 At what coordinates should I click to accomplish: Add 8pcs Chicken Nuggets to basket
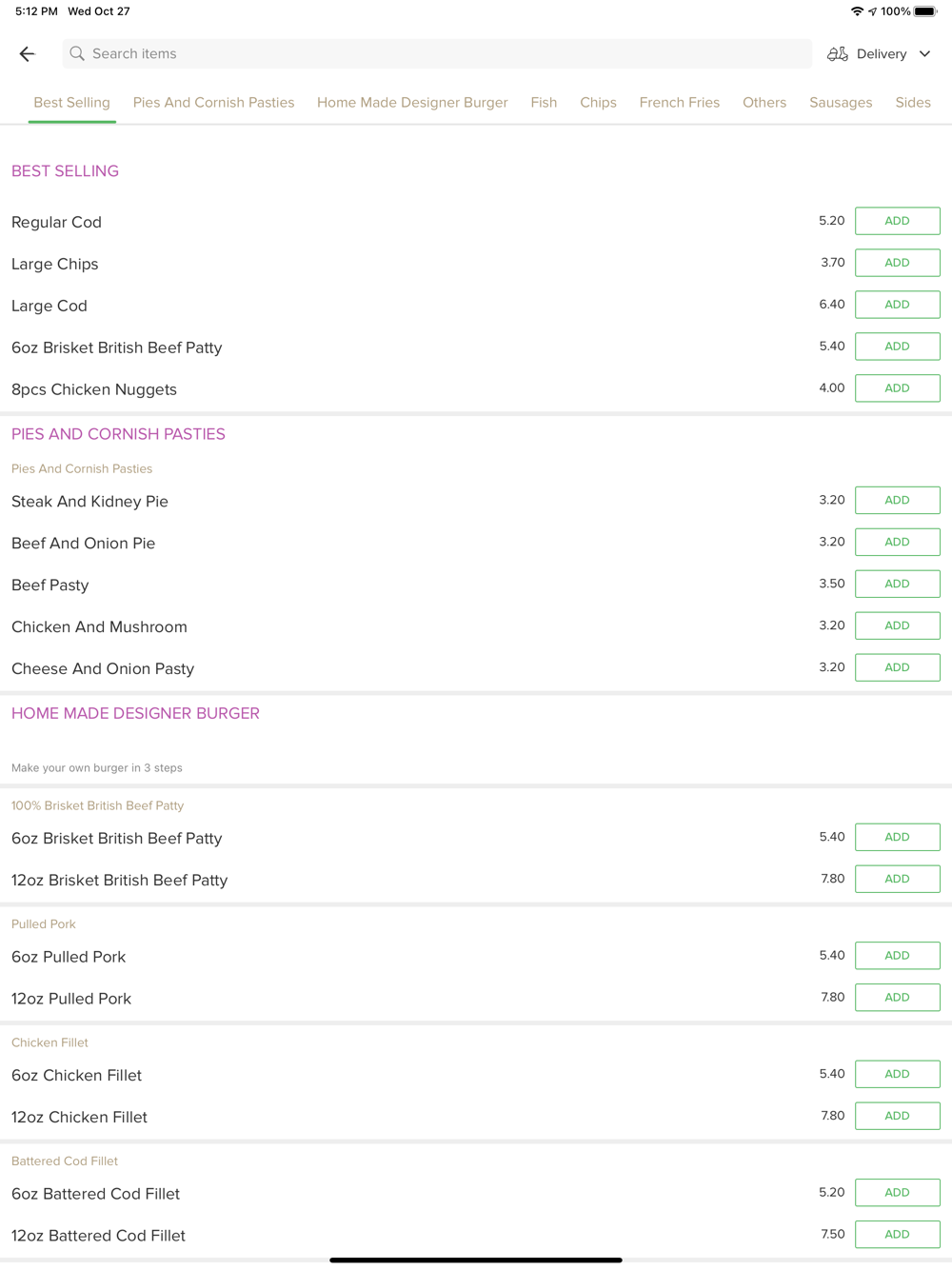897,388
